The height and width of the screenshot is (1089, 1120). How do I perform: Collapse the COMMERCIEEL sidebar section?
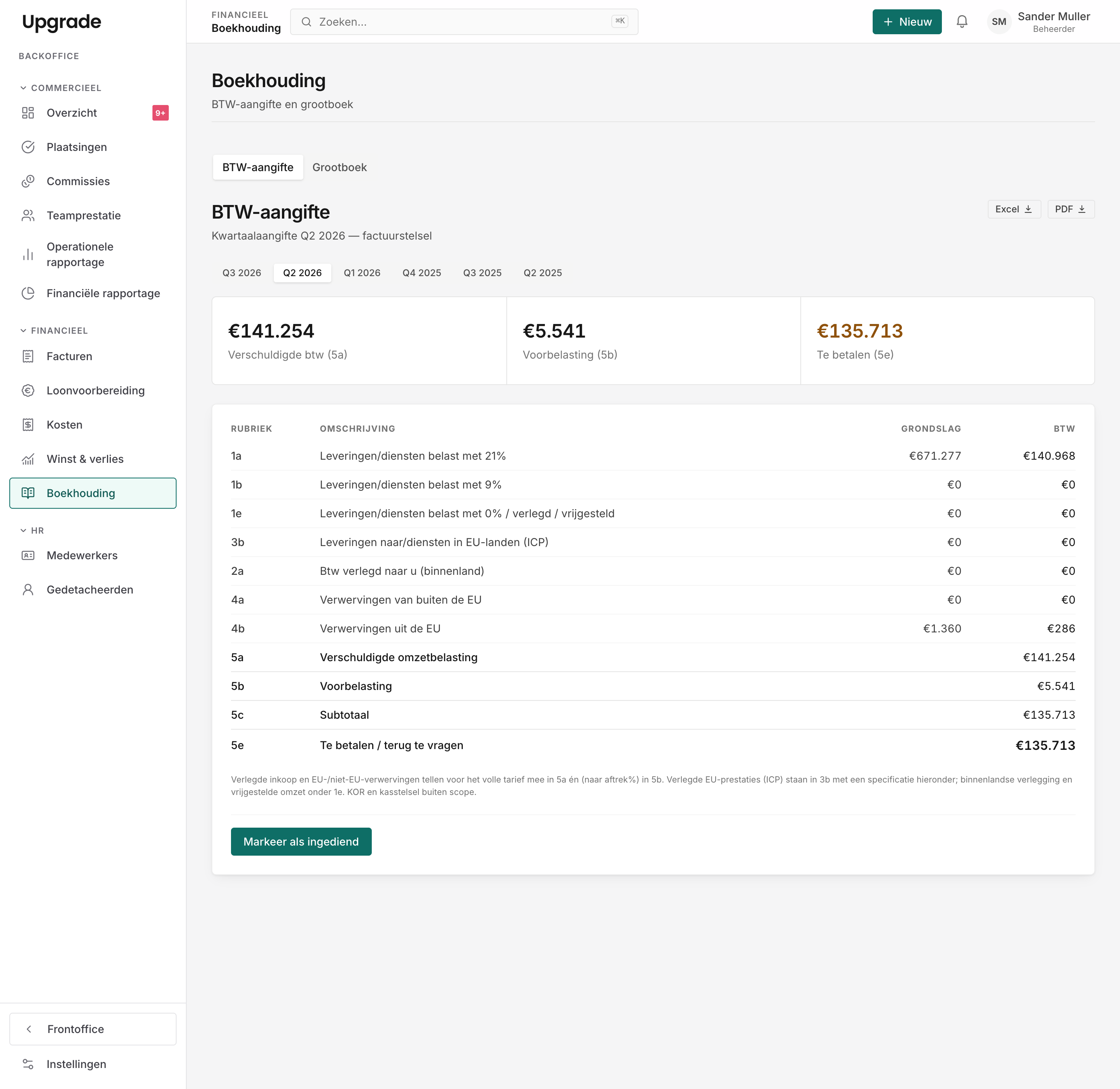61,88
